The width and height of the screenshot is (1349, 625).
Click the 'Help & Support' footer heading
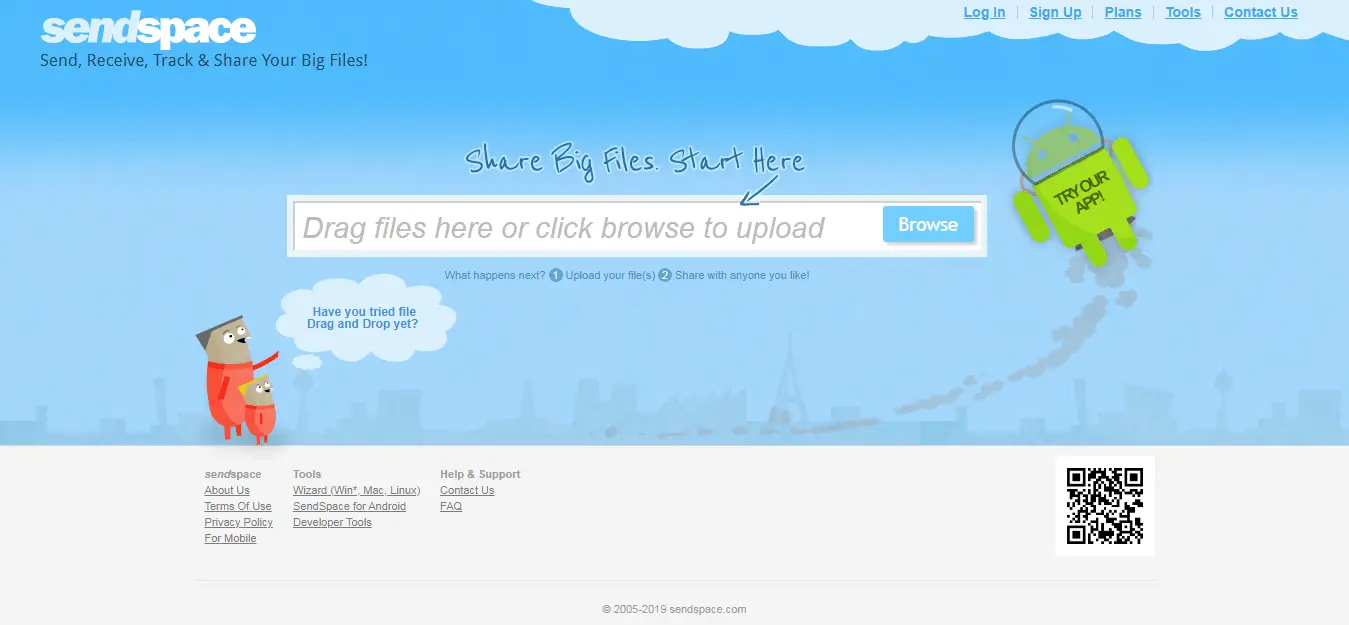[x=480, y=474]
